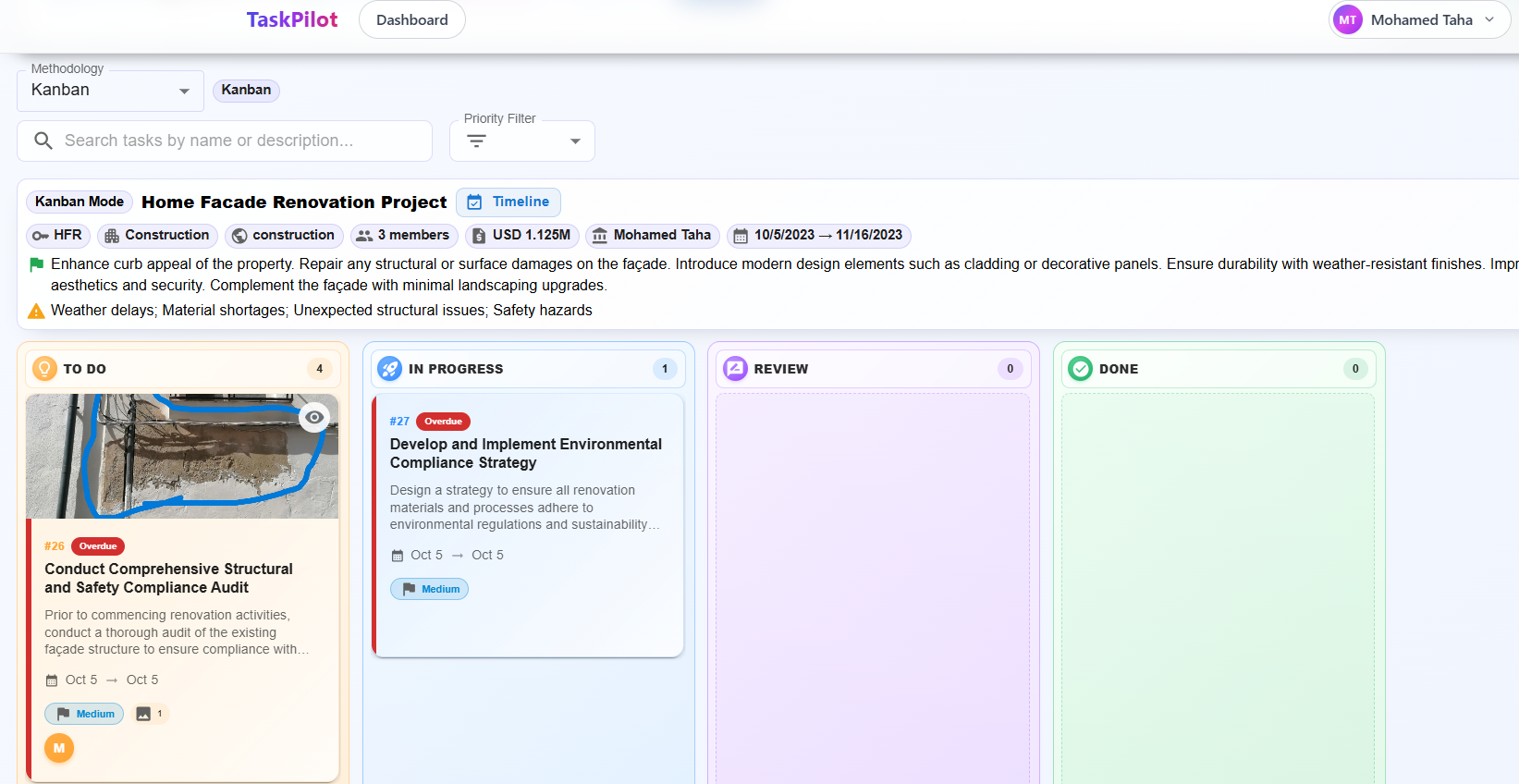Open the Methodology Kanban dropdown
The image size is (1519, 784).
110,91
